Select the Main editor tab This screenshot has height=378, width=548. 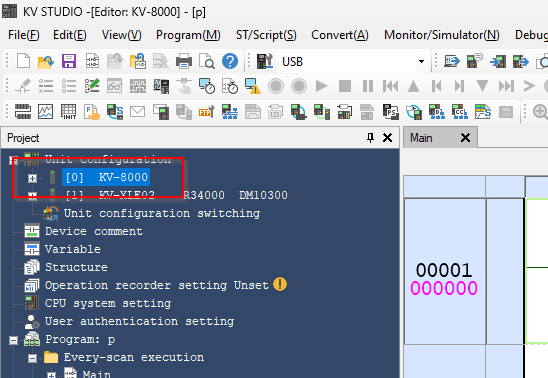point(421,138)
